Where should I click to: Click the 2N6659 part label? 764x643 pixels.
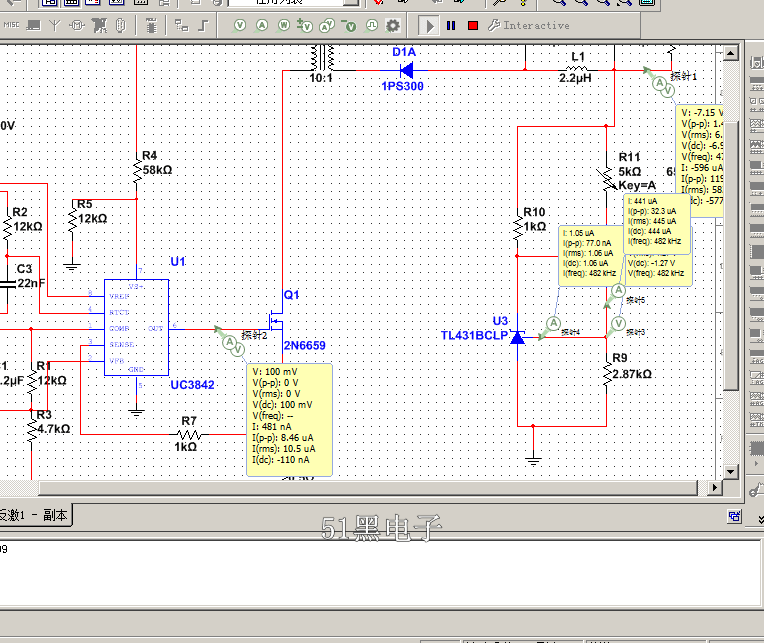pos(305,345)
